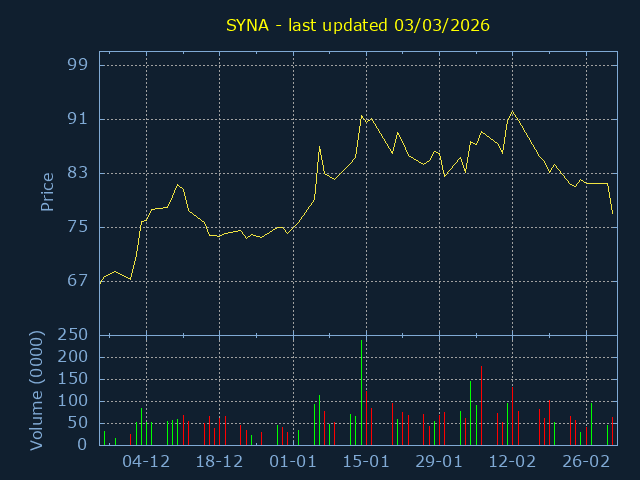
Task: Select the 67 price tick label
Action: pyautogui.click(x=76, y=281)
